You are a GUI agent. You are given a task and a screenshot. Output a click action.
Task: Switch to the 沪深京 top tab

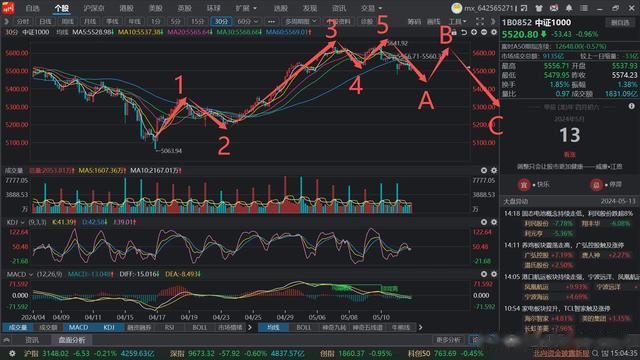[93, 8]
